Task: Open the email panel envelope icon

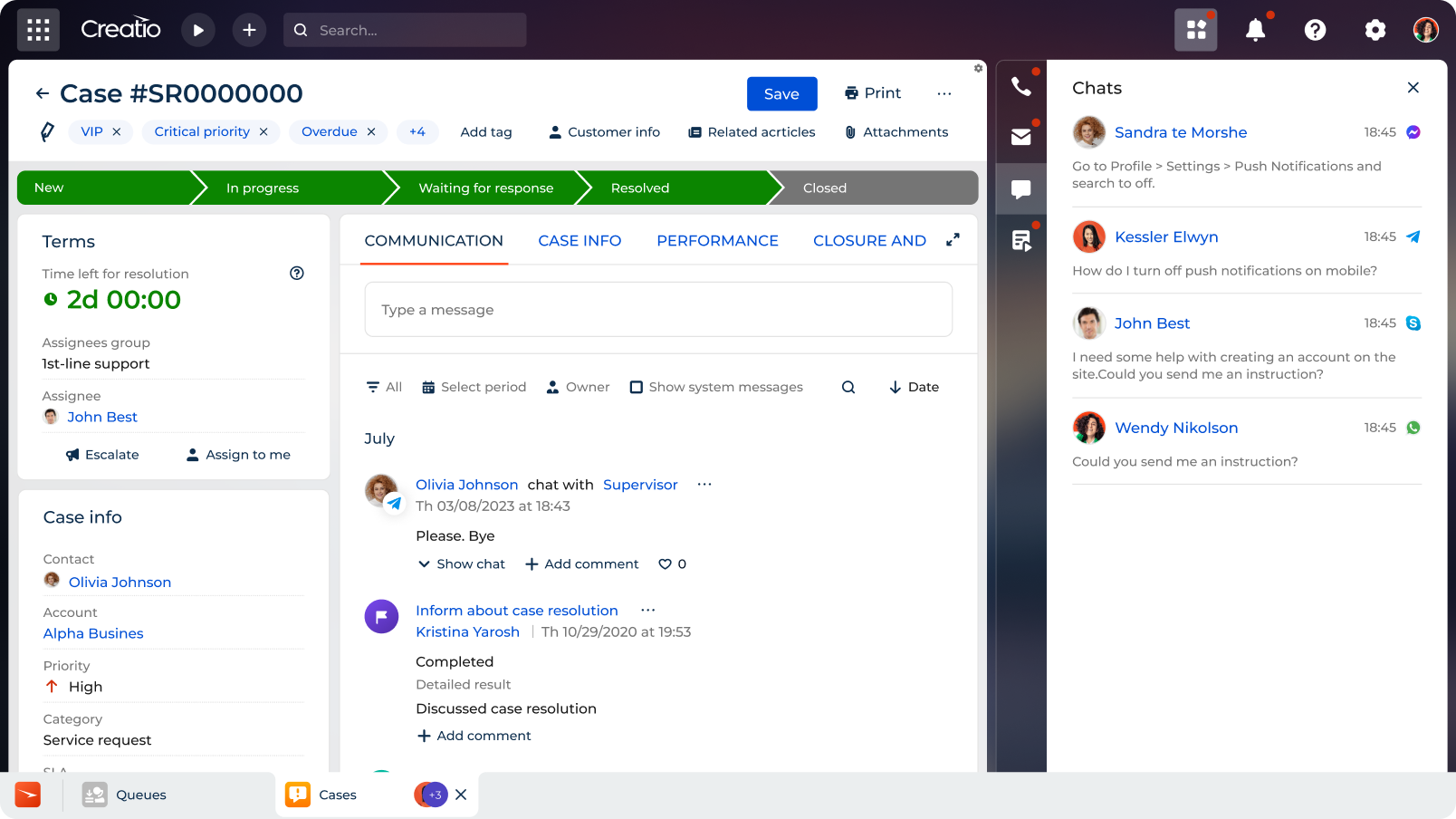Action: pyautogui.click(x=1021, y=137)
